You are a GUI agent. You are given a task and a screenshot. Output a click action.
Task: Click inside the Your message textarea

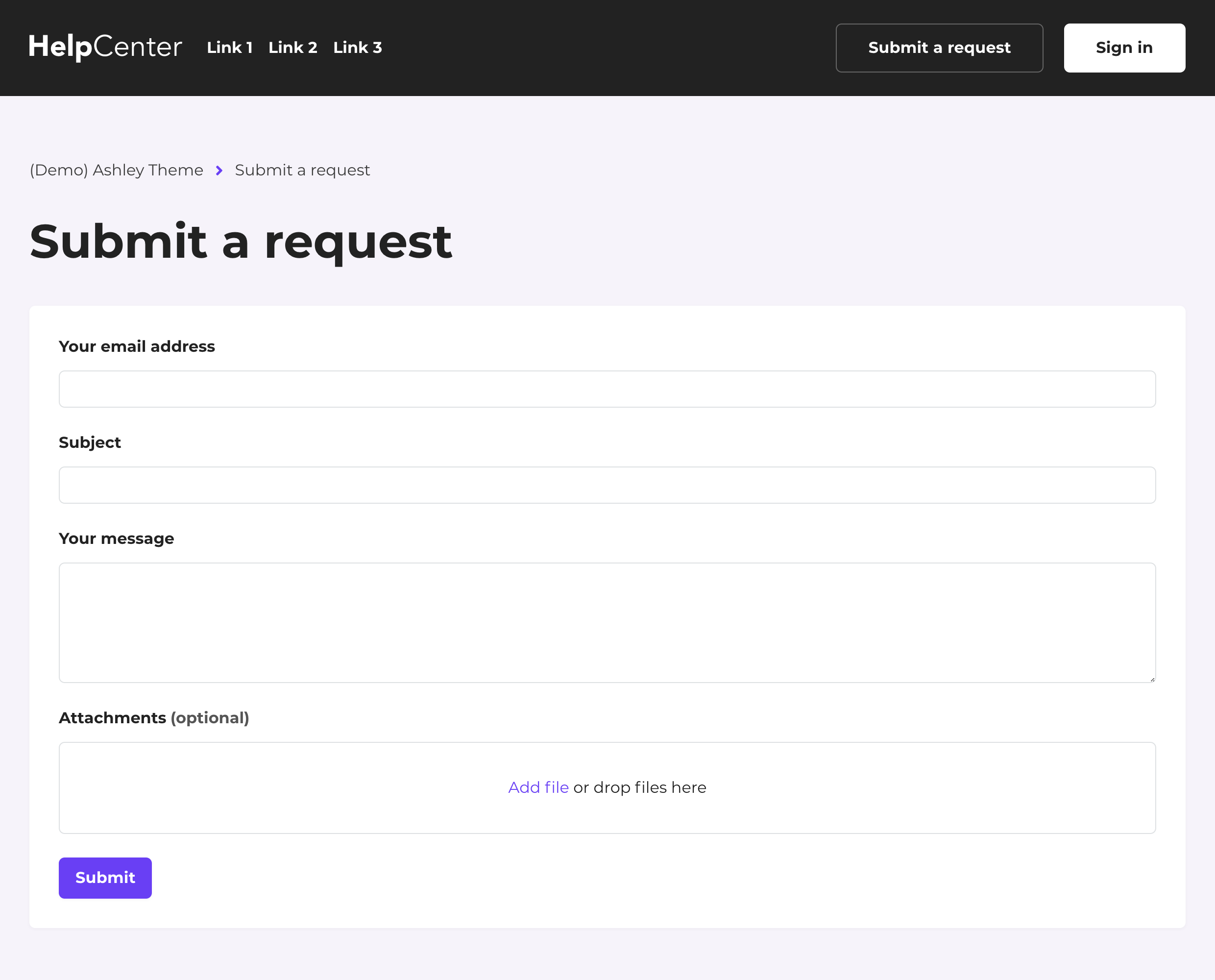coord(607,622)
